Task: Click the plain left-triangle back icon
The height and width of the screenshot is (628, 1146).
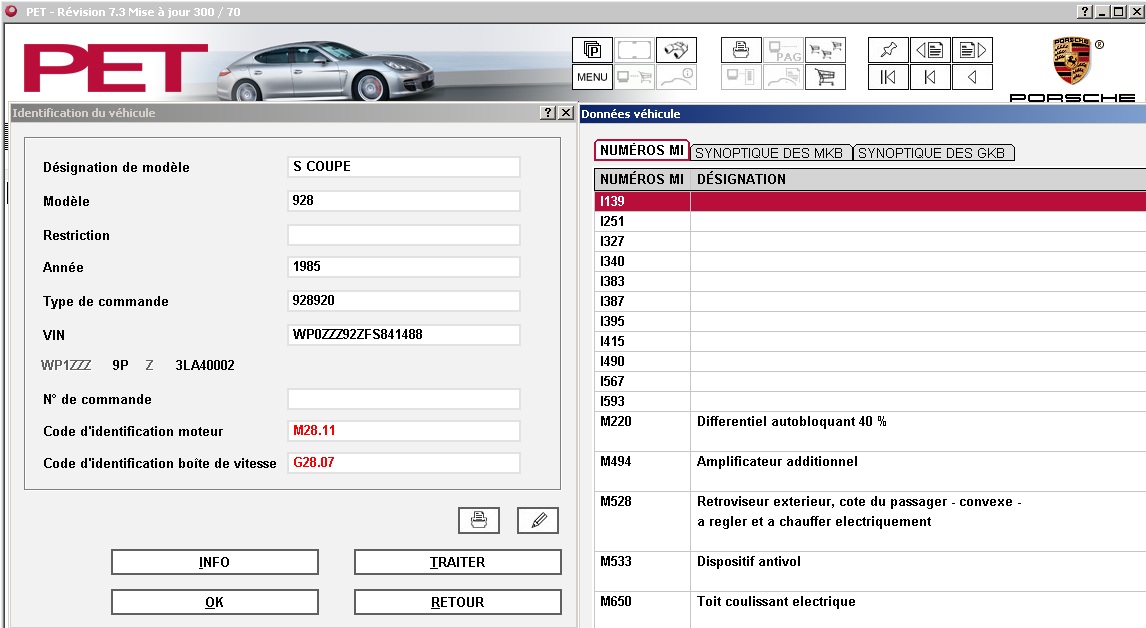Action: (x=972, y=77)
